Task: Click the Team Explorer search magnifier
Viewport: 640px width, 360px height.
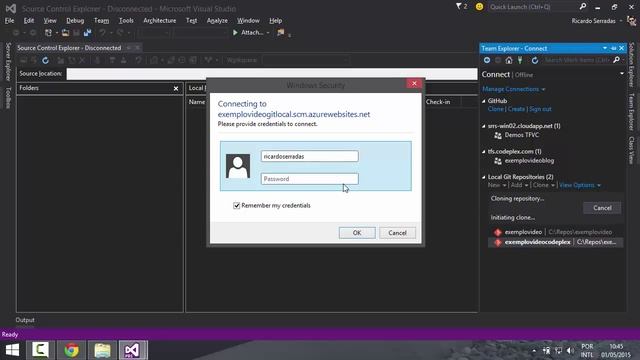Action: pyautogui.click(x=616, y=60)
